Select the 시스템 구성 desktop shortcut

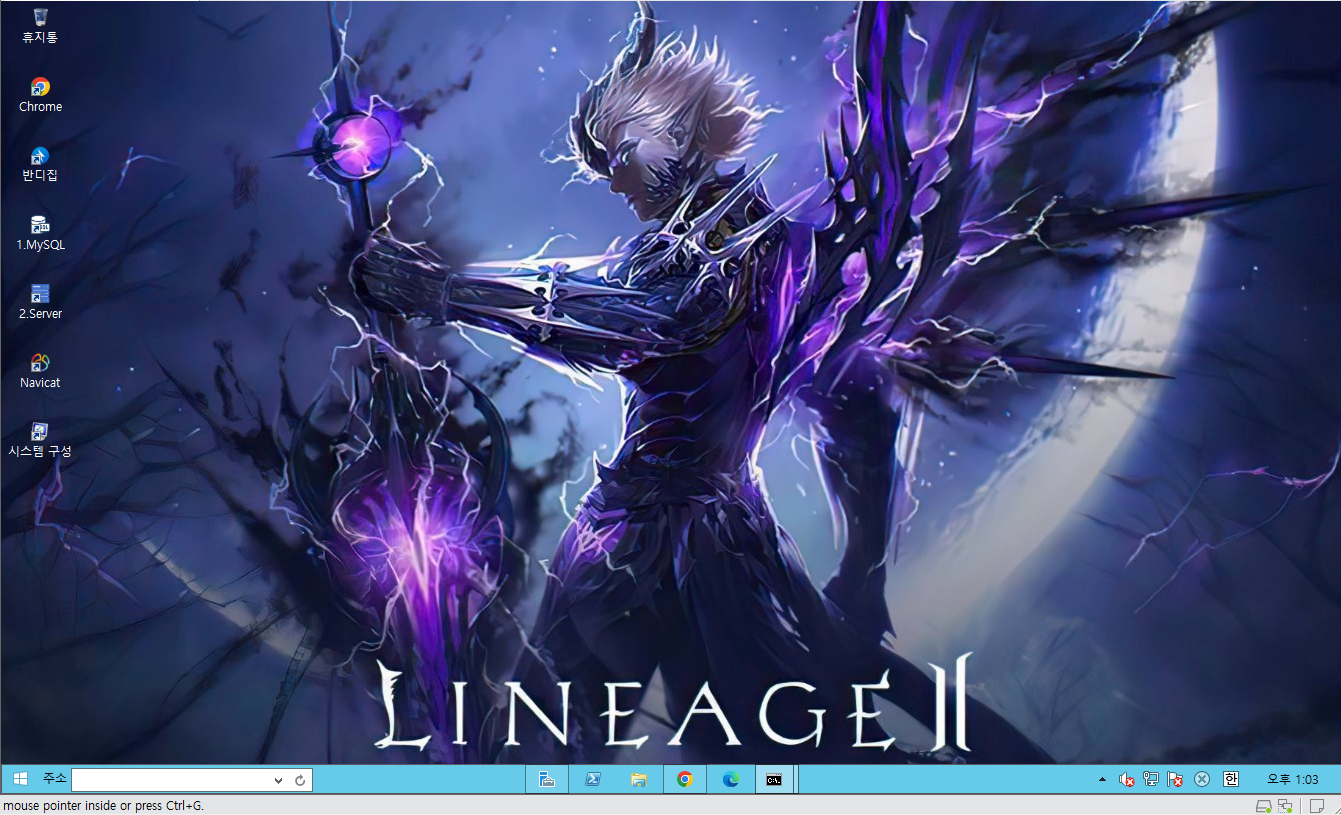tap(40, 439)
